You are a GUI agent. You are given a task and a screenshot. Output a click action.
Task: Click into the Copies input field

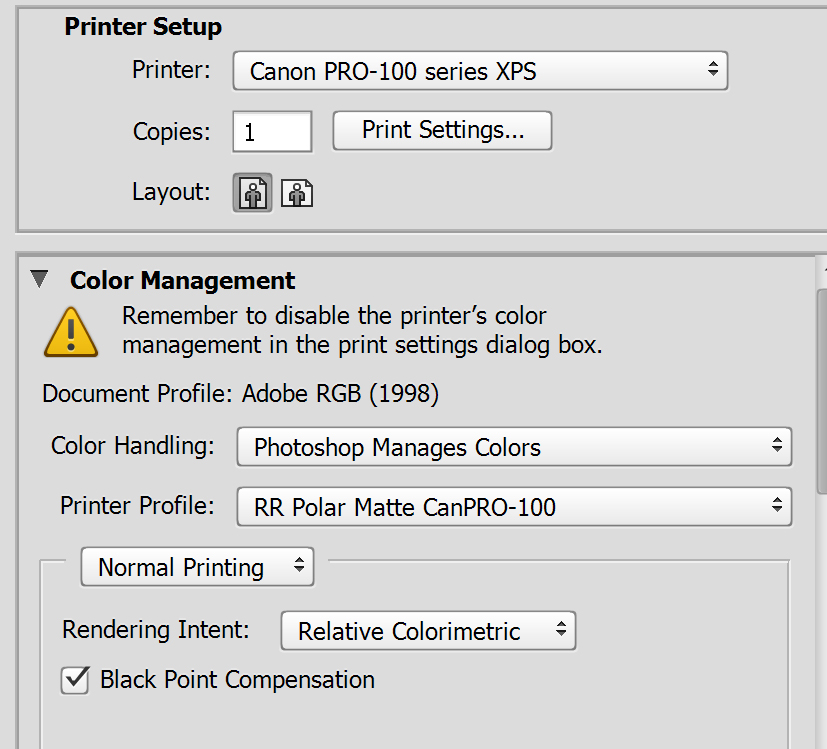(272, 131)
